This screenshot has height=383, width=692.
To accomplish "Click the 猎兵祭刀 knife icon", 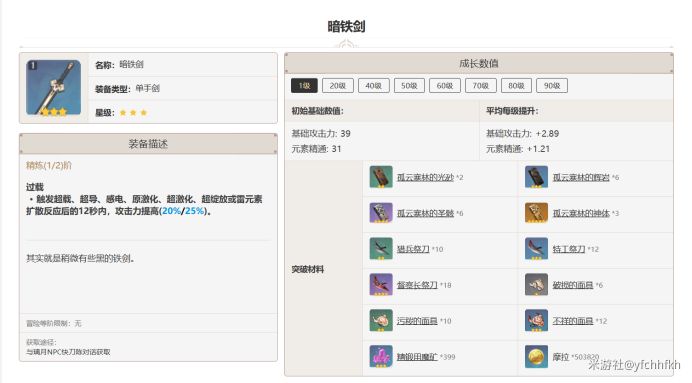I will click(381, 249).
